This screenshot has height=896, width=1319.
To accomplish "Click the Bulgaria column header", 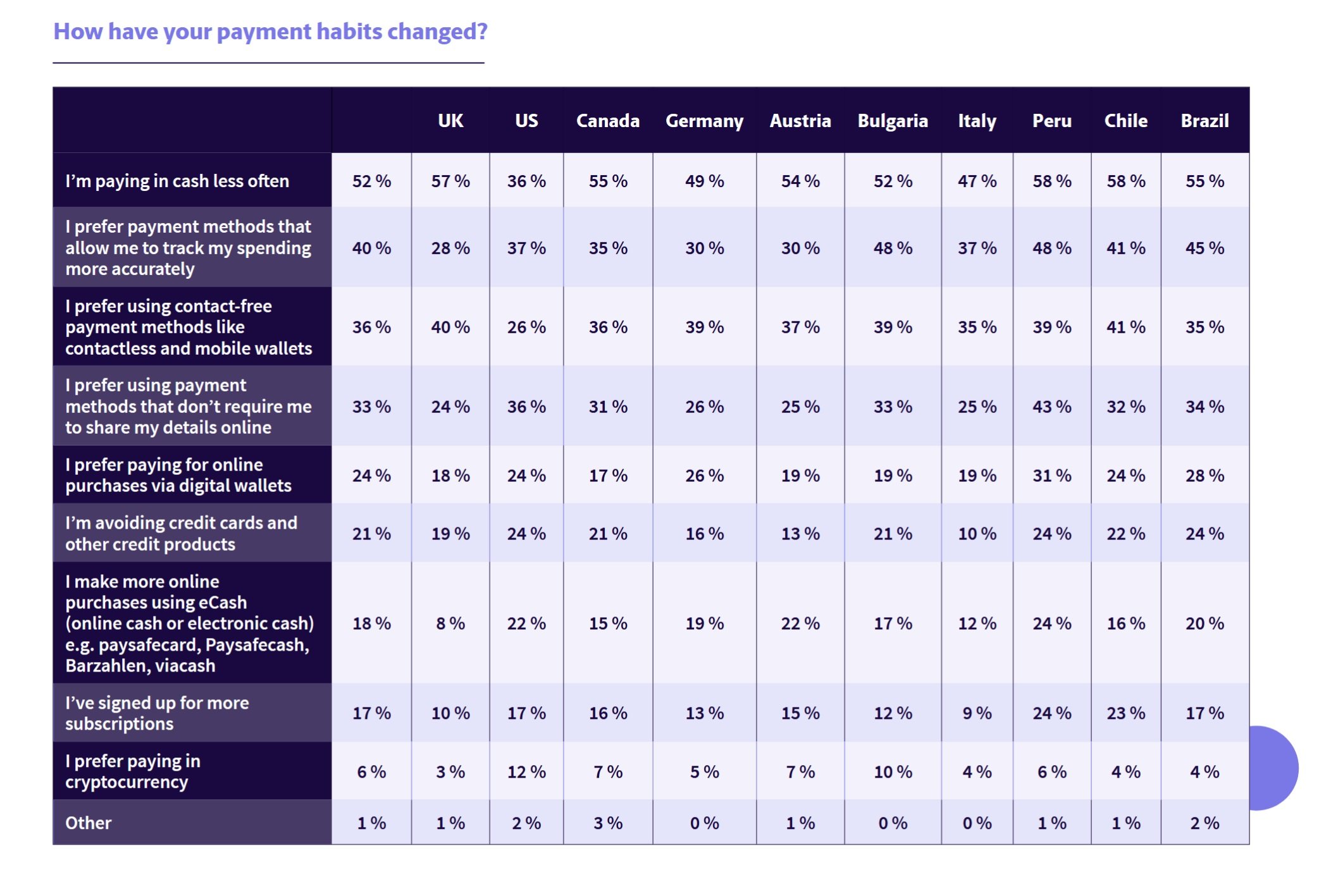I will pyautogui.click(x=893, y=120).
